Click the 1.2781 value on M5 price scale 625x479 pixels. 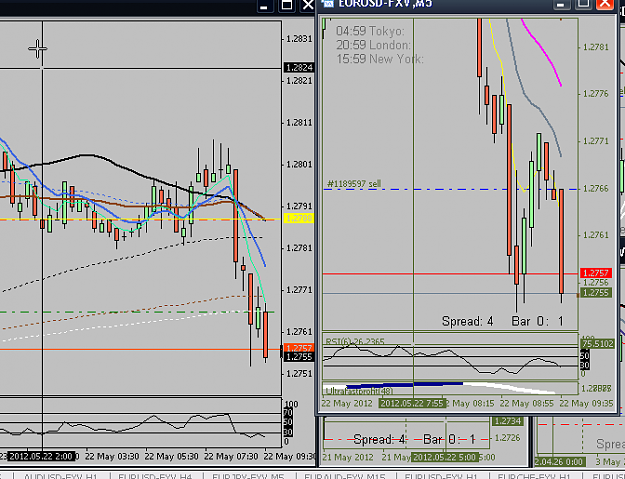point(596,47)
